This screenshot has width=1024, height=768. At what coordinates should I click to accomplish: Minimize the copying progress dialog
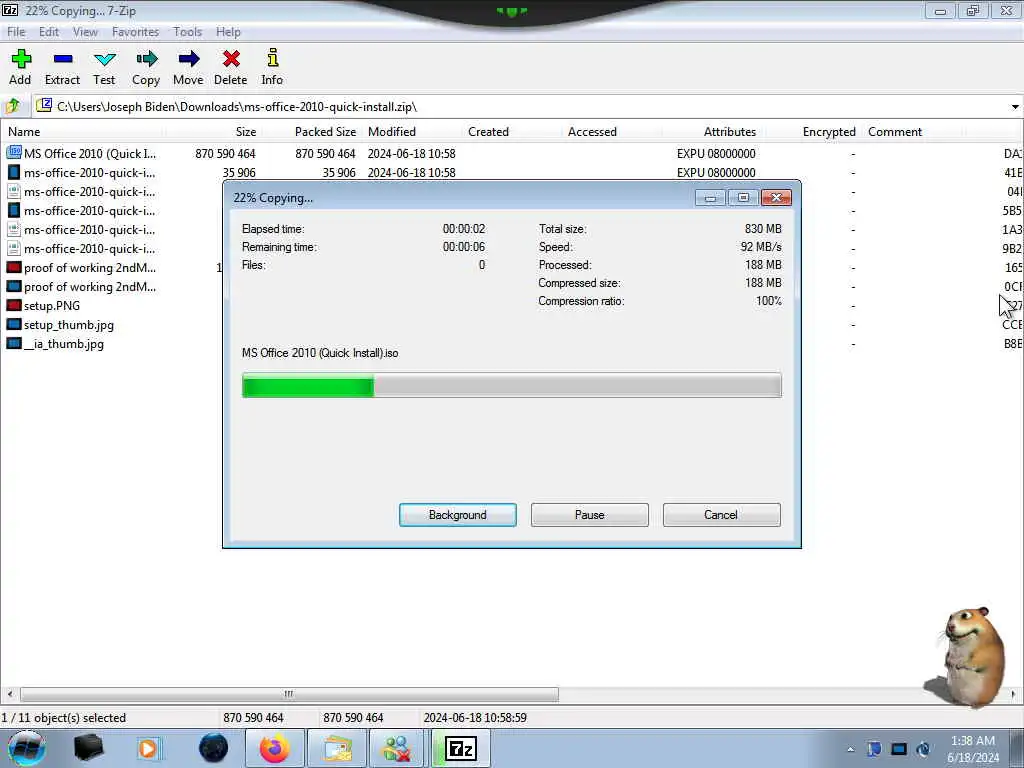click(x=711, y=198)
